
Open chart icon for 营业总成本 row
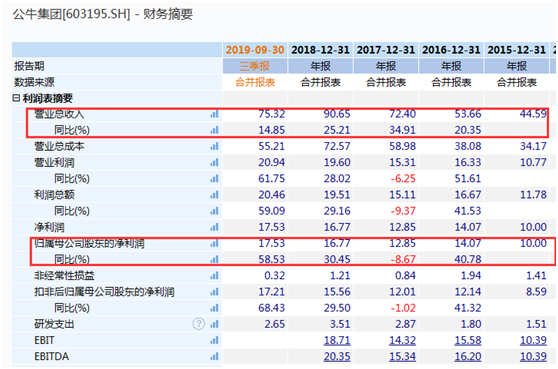click(214, 146)
